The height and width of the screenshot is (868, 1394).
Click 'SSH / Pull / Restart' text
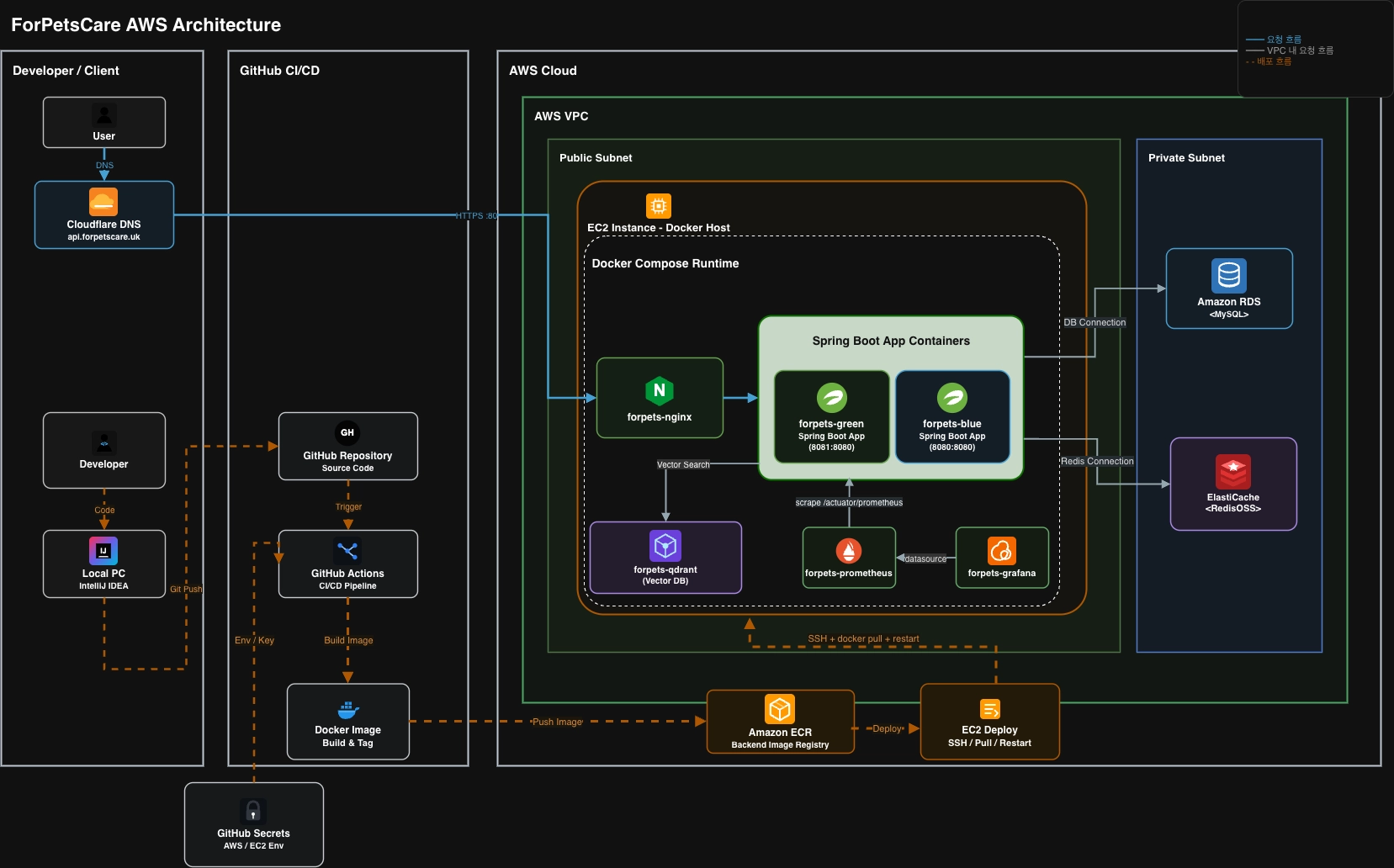coord(989,743)
